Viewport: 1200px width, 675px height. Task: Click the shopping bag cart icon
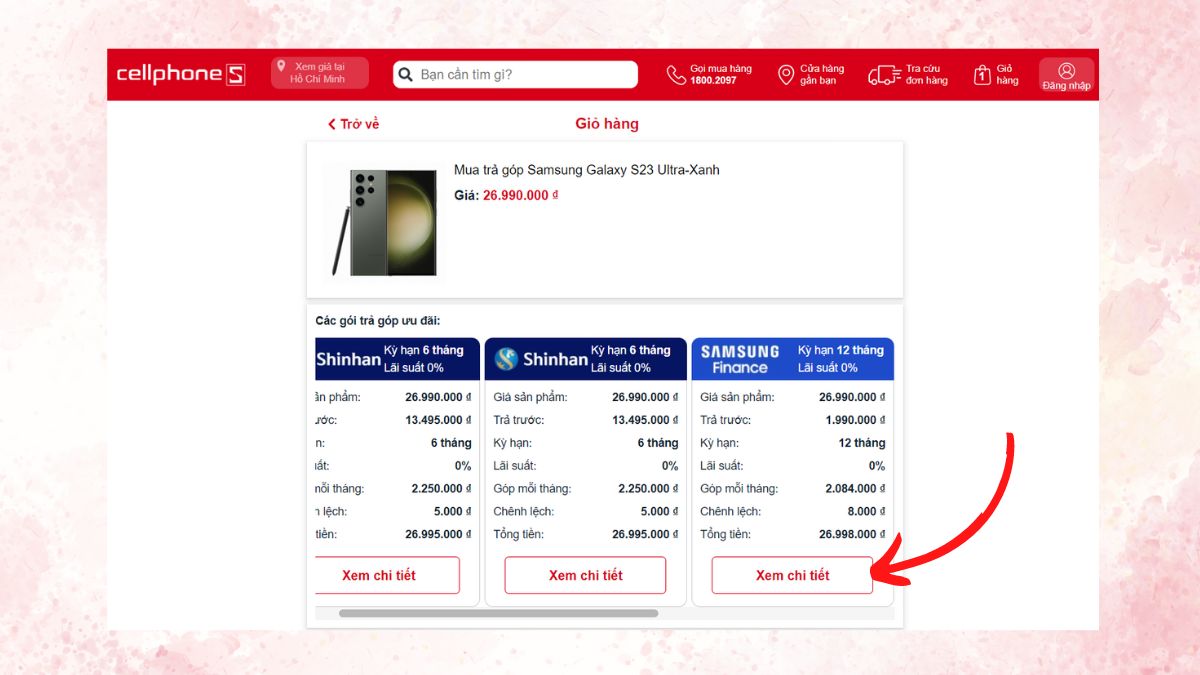pos(982,75)
